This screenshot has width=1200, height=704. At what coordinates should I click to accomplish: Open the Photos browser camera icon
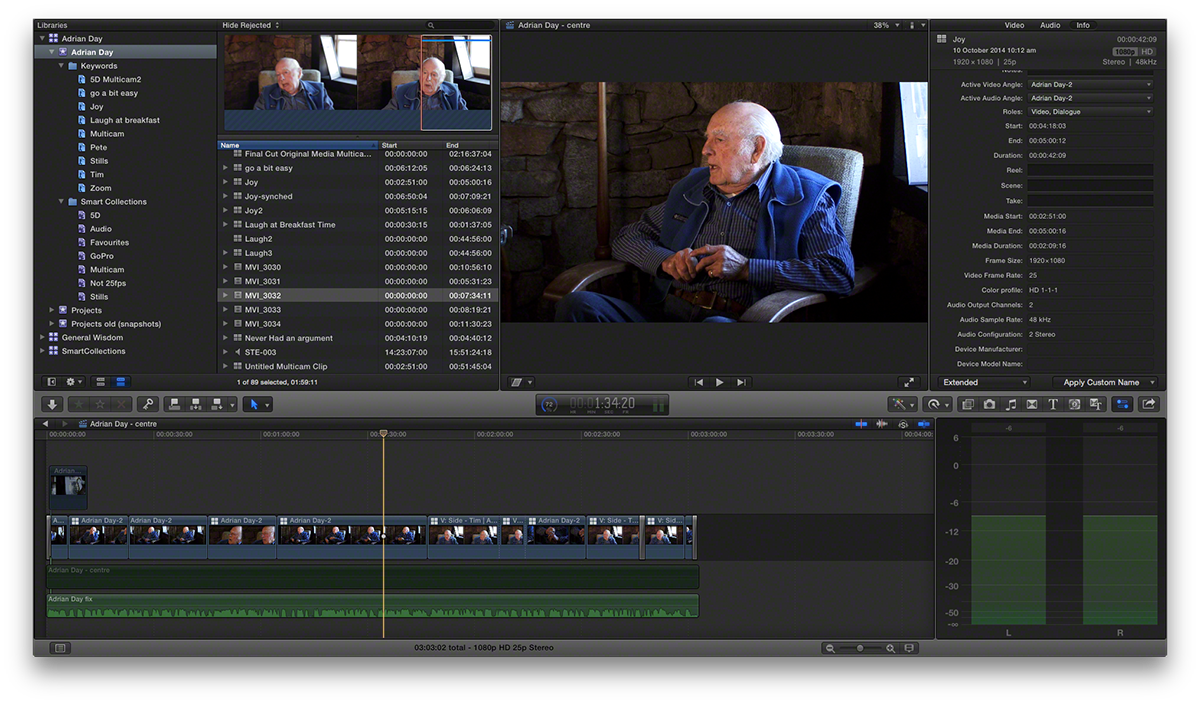click(989, 404)
